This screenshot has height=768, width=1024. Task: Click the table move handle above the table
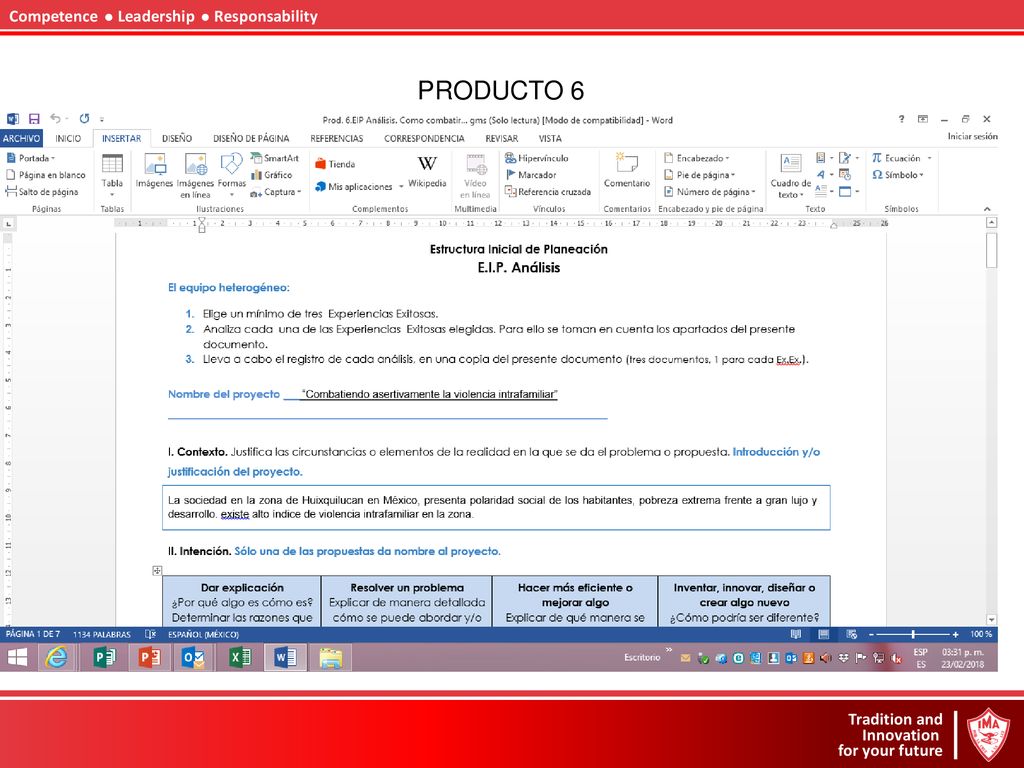coord(157,571)
